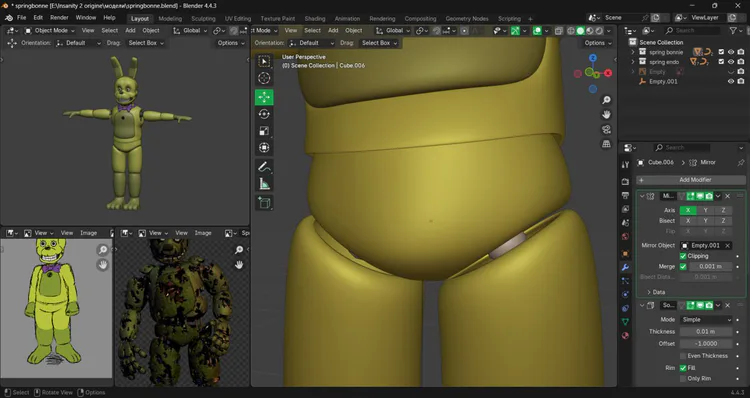
Task: Activate the Transform tool in viewport toolbar
Action: 264,148
